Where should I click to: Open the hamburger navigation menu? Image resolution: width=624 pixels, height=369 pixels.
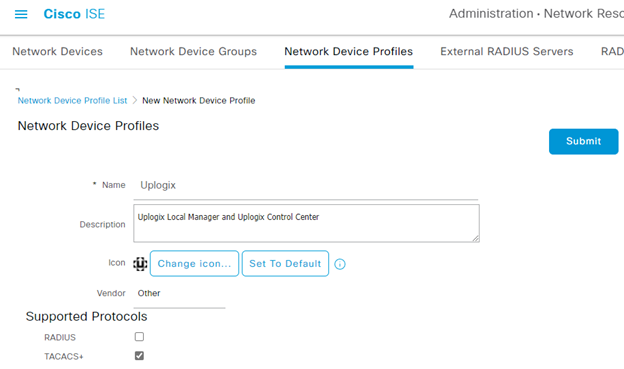[21, 14]
